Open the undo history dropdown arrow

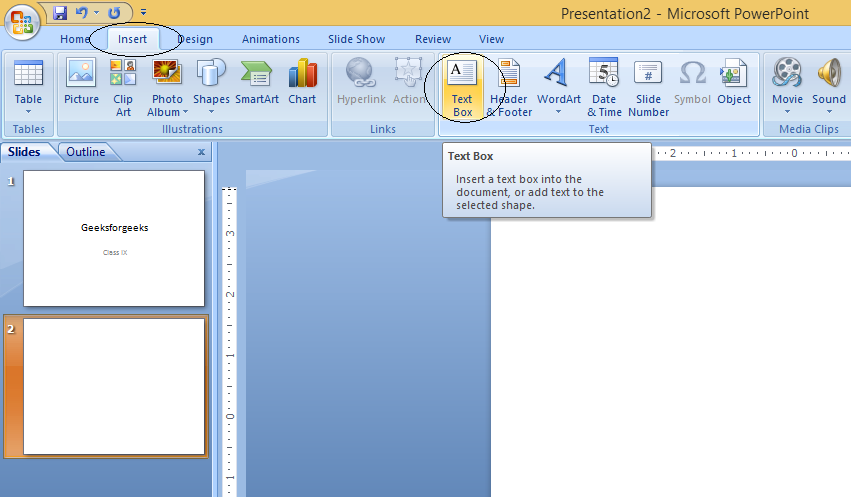click(96, 12)
